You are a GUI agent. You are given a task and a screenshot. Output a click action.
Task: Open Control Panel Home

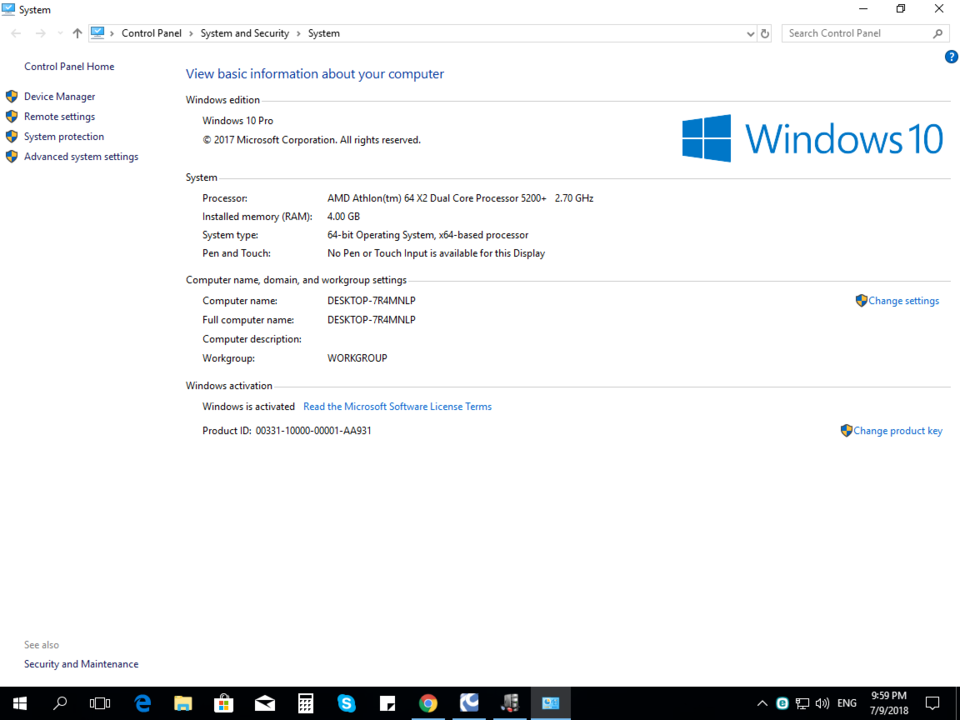[x=69, y=66]
